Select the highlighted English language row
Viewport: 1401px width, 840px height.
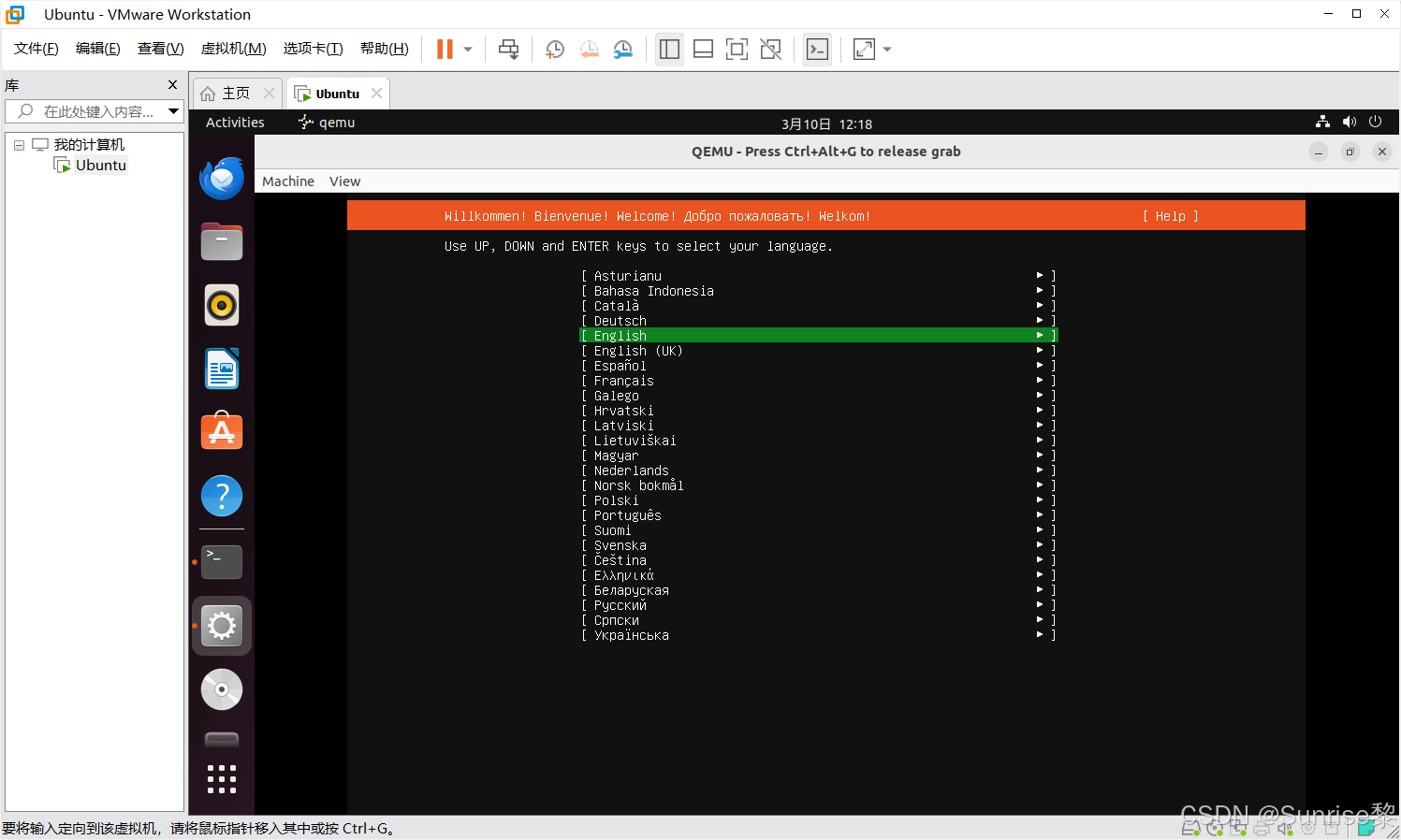819,336
